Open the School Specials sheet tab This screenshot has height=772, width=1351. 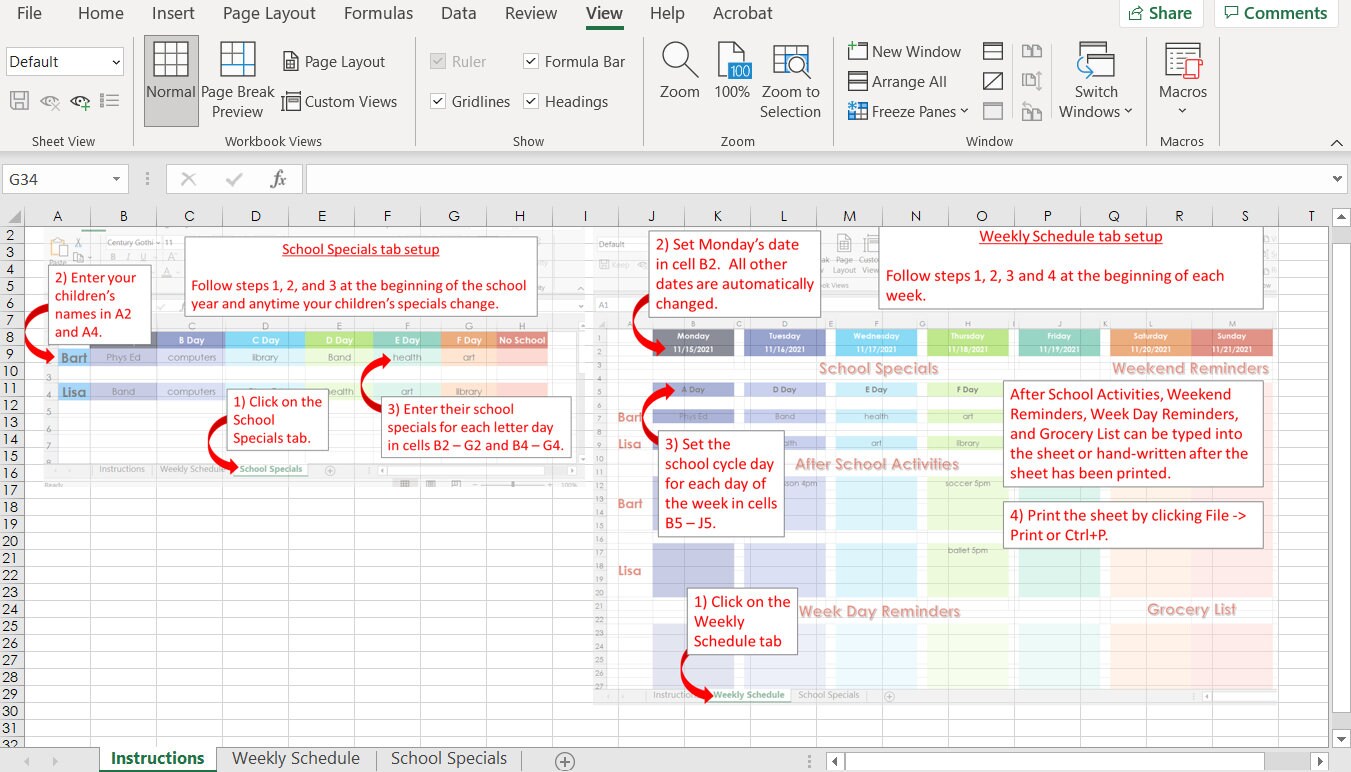(x=448, y=758)
